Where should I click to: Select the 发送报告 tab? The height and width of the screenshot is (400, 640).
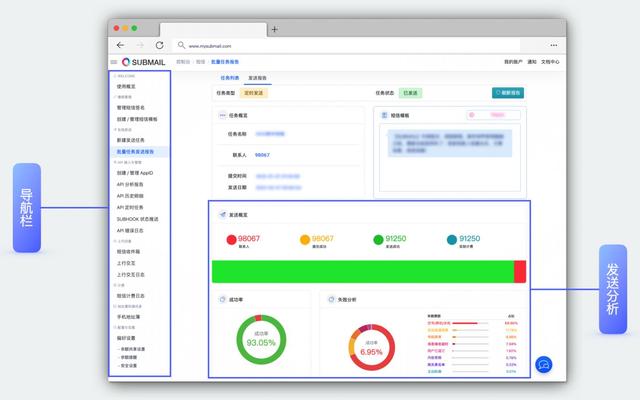(257, 77)
